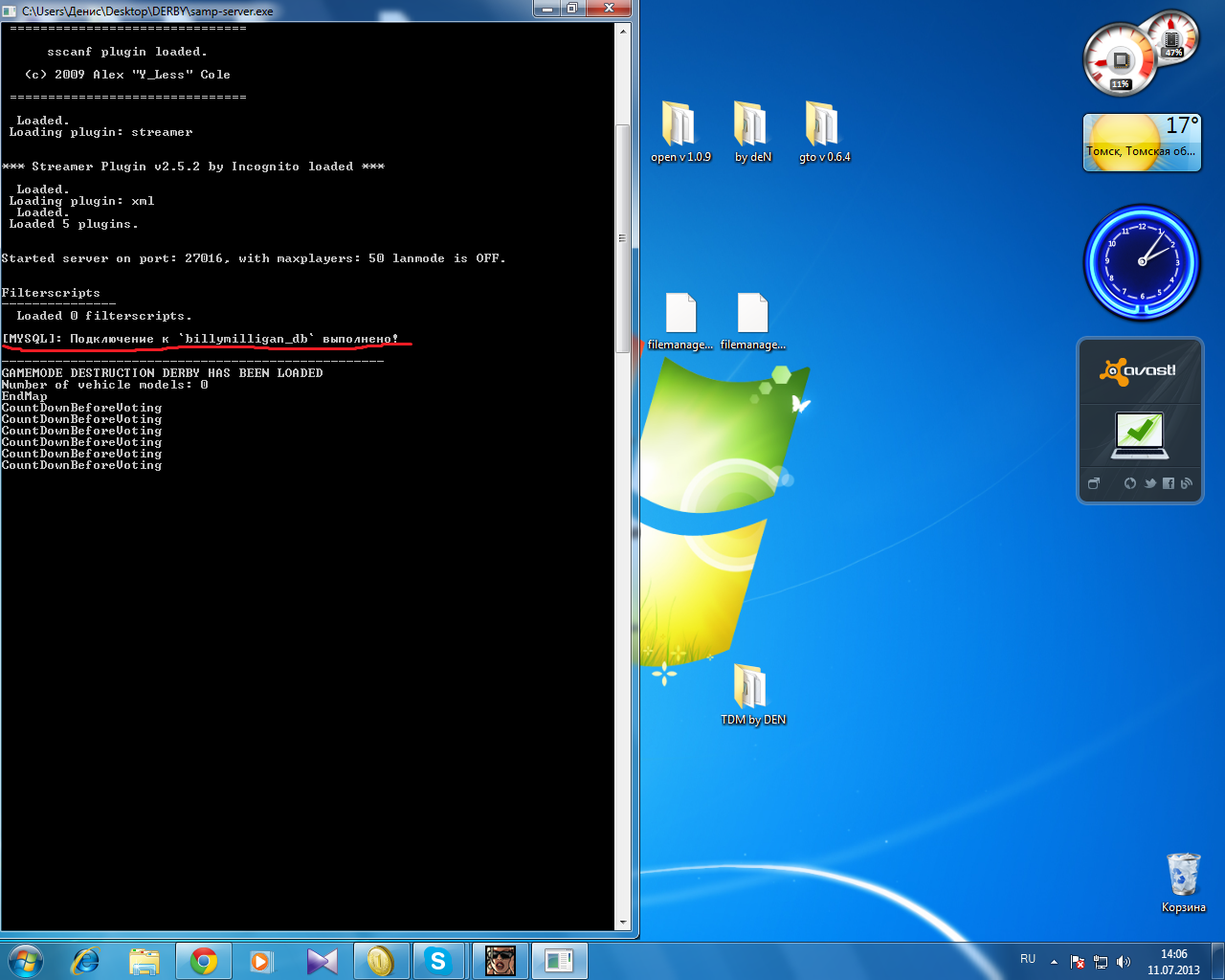Click the Twitter icon in avast gadget
The image size is (1225, 980).
[x=1150, y=483]
